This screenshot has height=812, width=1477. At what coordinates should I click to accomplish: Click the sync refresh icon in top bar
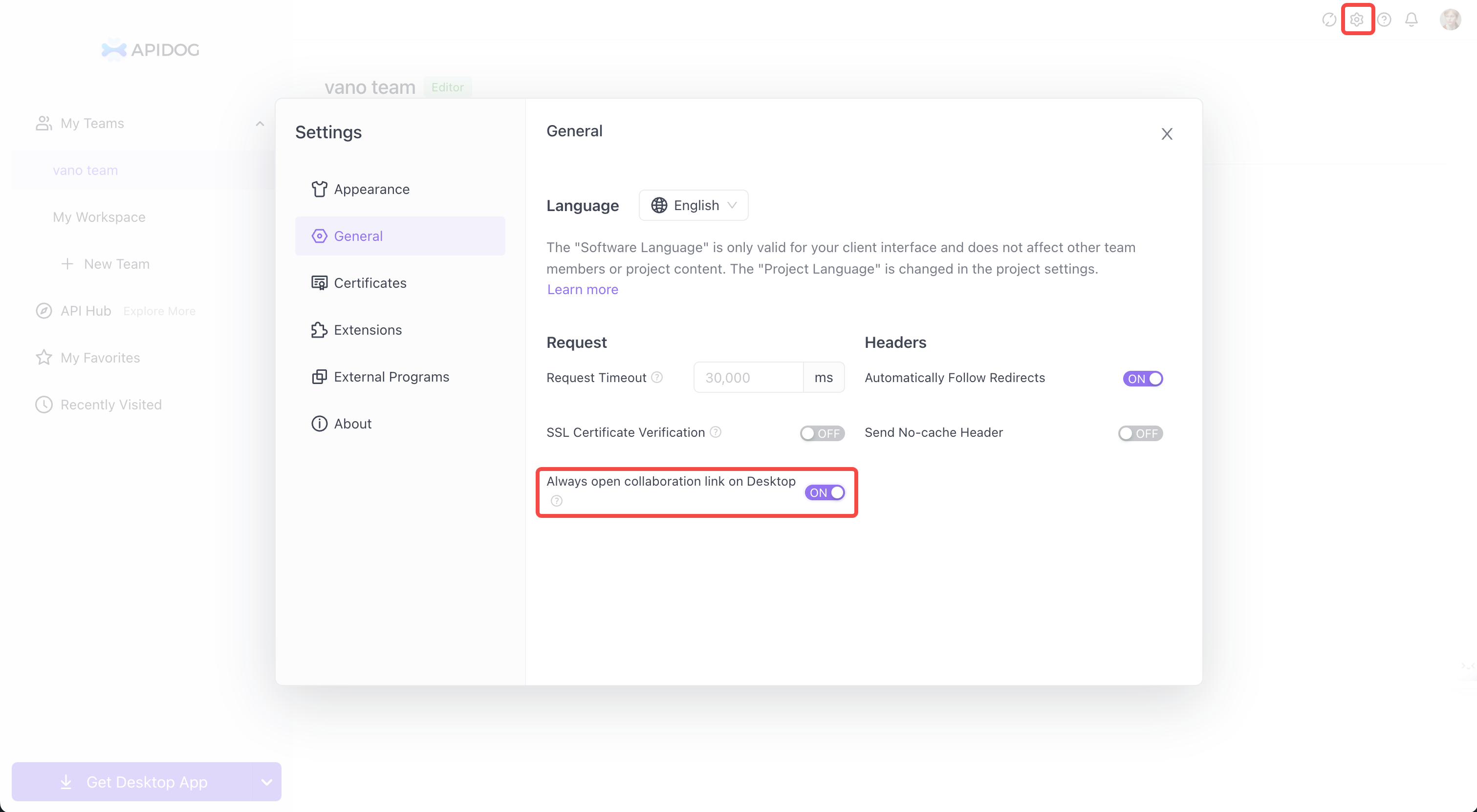tap(1329, 20)
